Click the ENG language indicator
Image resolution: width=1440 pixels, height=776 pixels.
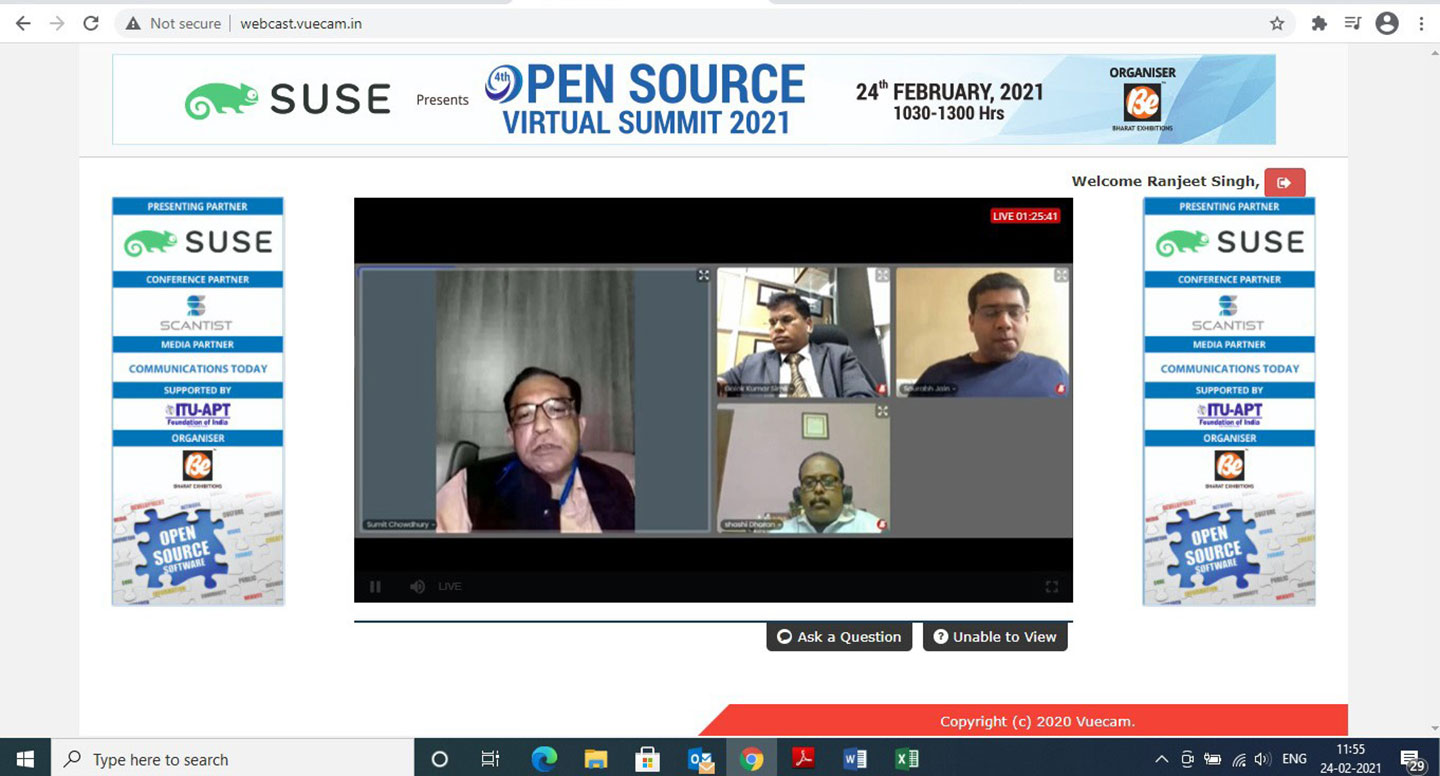coord(1295,759)
